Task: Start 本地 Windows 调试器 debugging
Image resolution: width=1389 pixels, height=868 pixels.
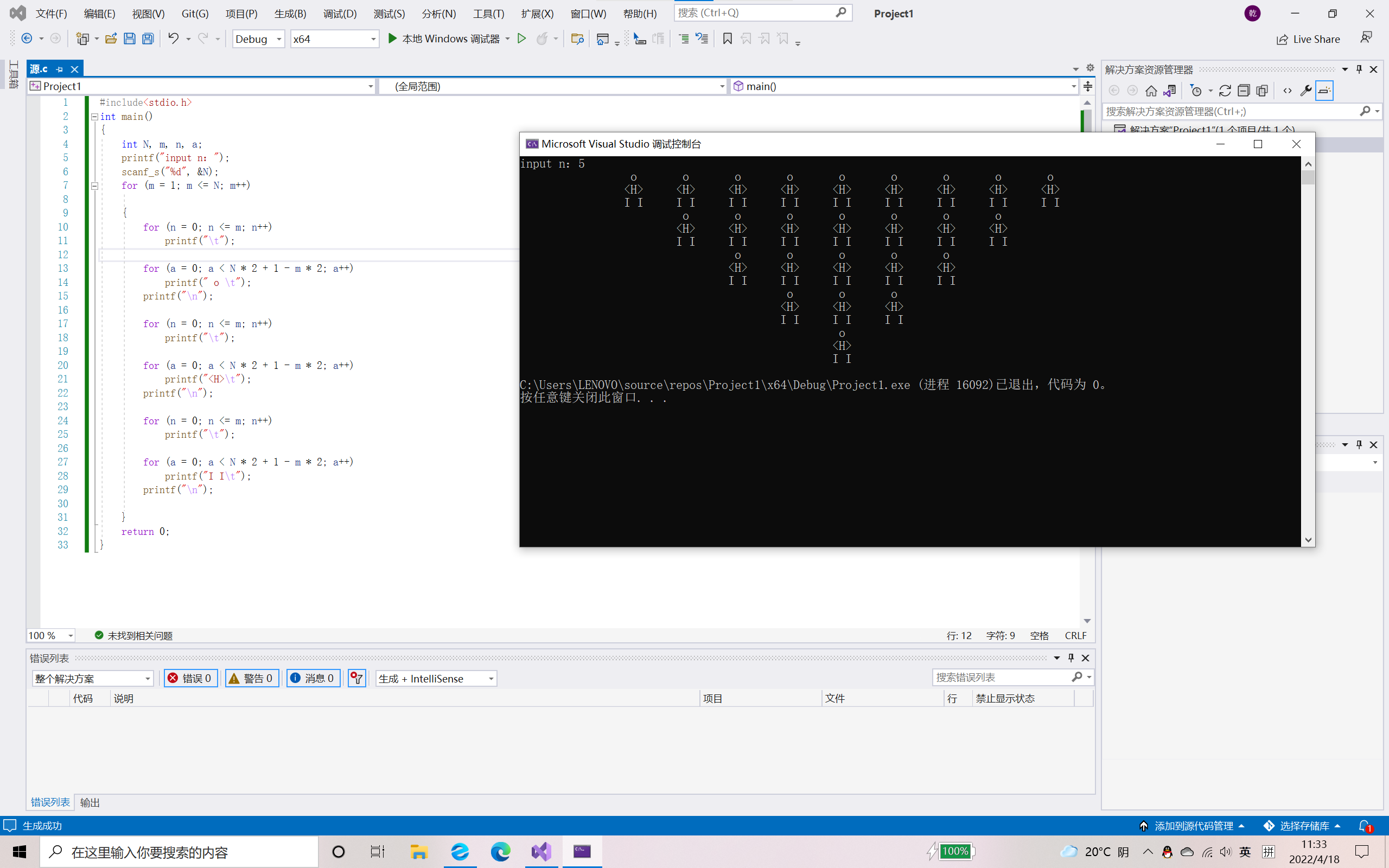Action: click(x=443, y=39)
